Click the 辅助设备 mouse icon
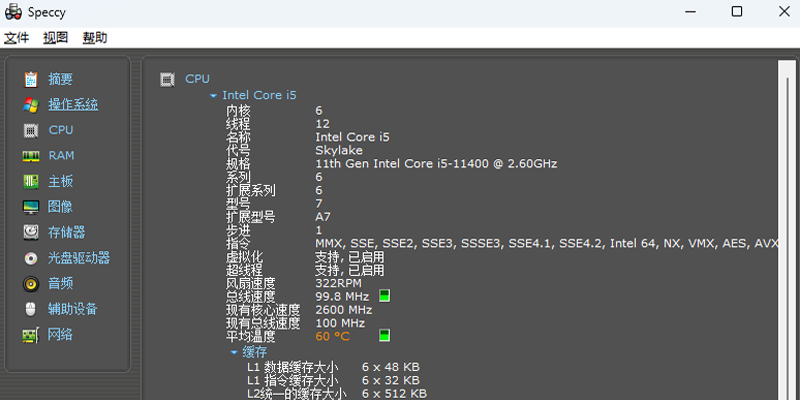The height and width of the screenshot is (400, 800). [x=31, y=309]
